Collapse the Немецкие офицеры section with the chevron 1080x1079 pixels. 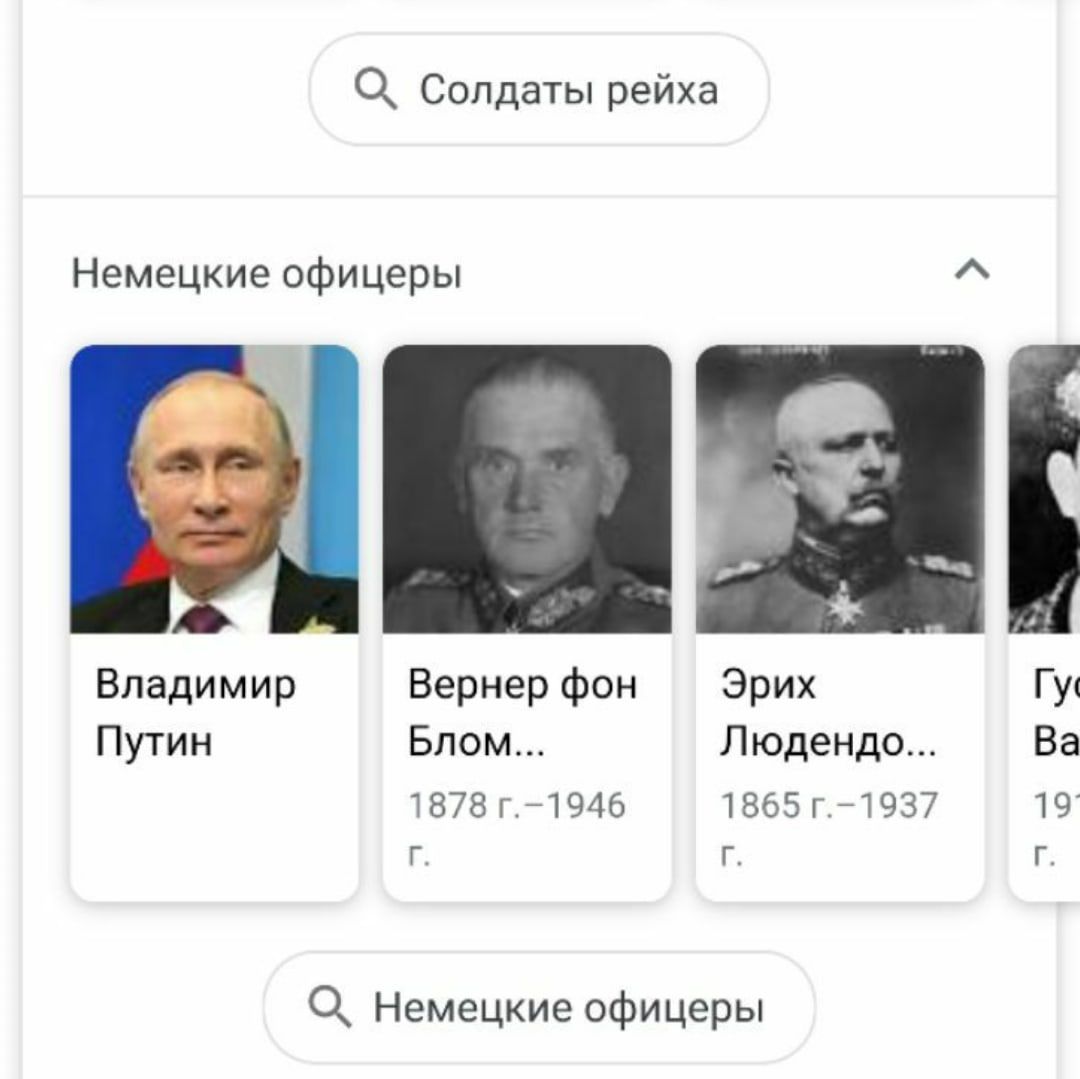tap(972, 269)
